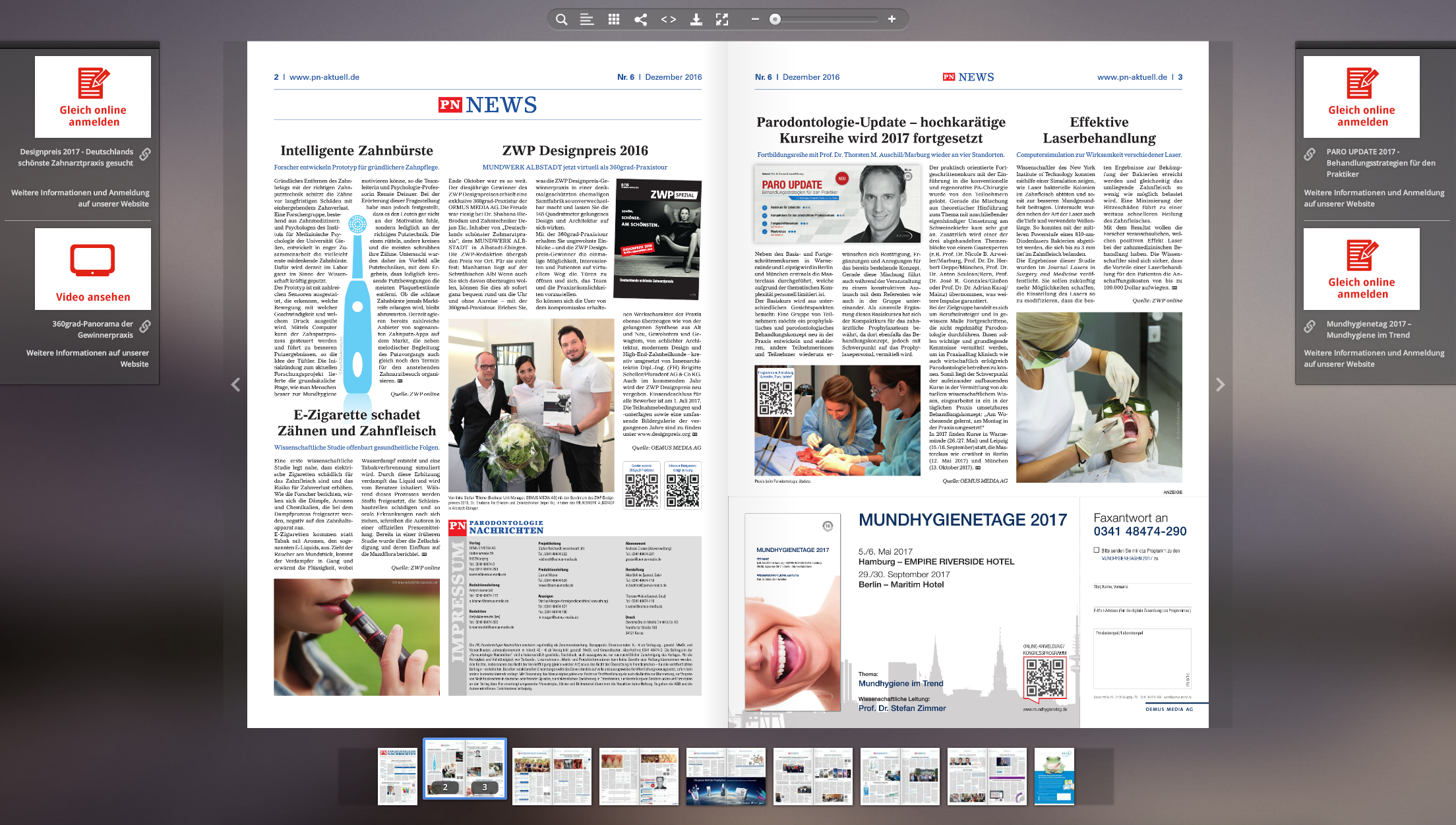
Task: Click '360grad-Panorama der Gewinnerpraxis' link
Action: tap(92, 329)
